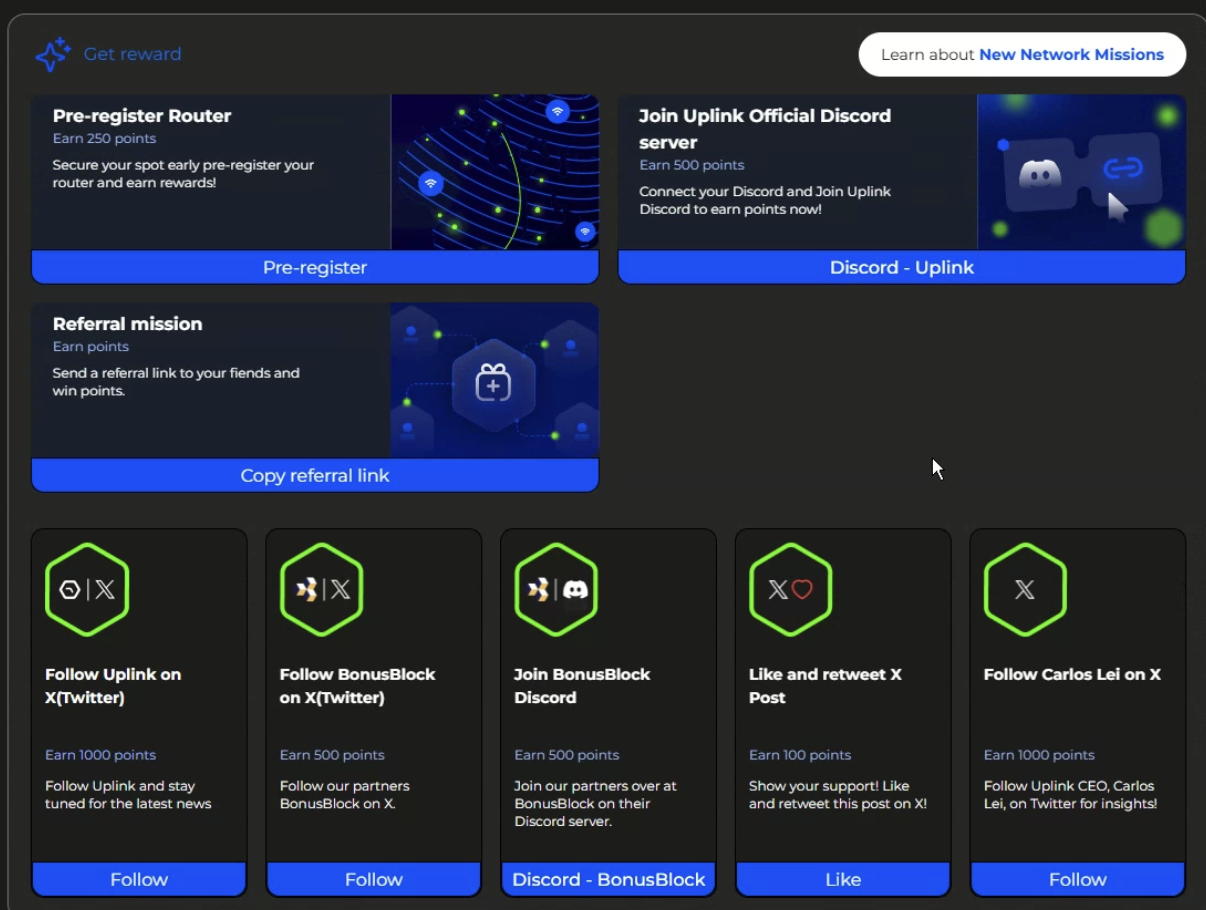Click the Referral mission gift image
The image size is (1206, 910).
[x=495, y=381]
